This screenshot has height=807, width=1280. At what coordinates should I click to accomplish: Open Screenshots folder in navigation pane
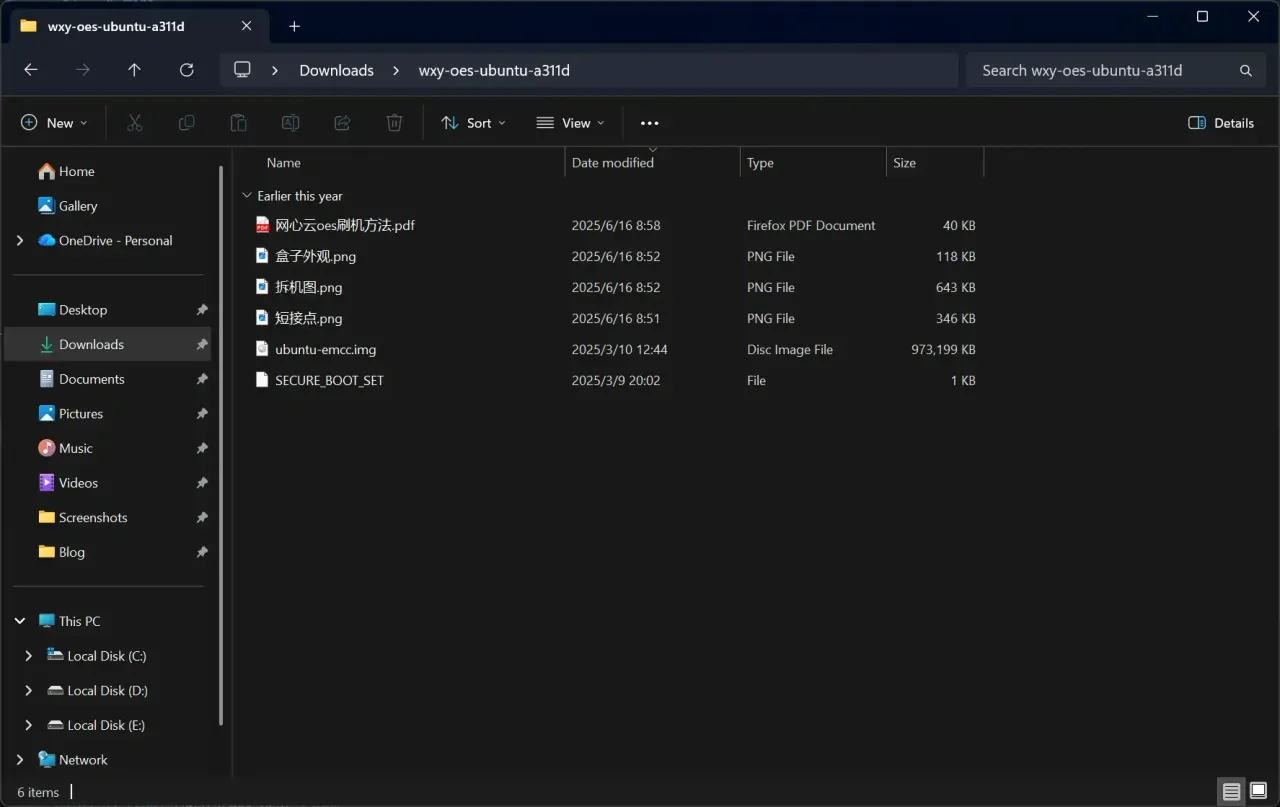point(83,518)
